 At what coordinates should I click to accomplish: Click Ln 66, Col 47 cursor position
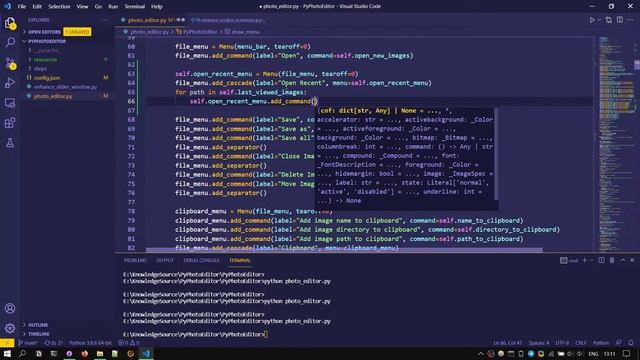coord(507,343)
